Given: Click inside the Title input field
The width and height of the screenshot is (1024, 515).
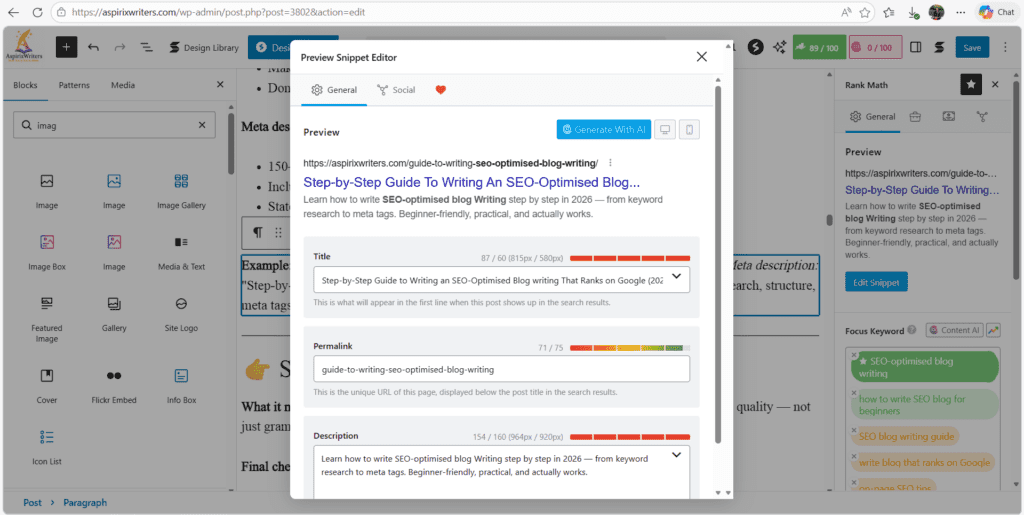Looking at the screenshot, I should (x=502, y=279).
